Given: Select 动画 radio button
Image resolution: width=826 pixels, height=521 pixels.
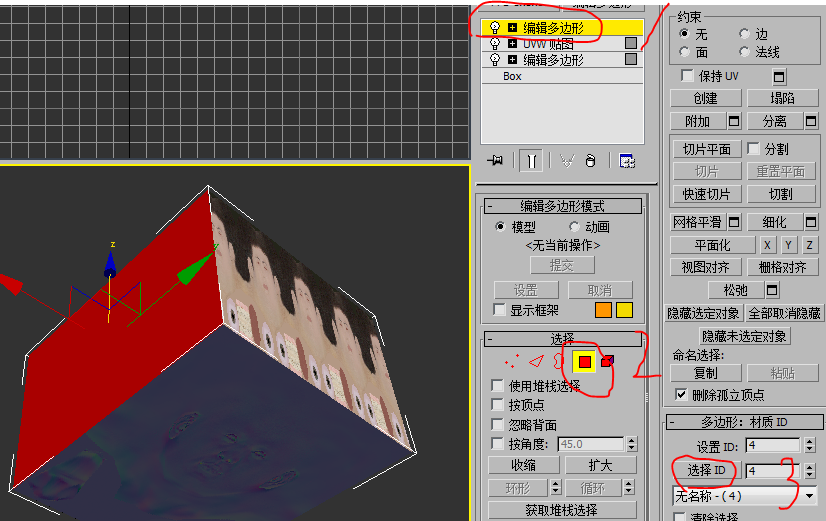Looking at the screenshot, I should 574,227.
